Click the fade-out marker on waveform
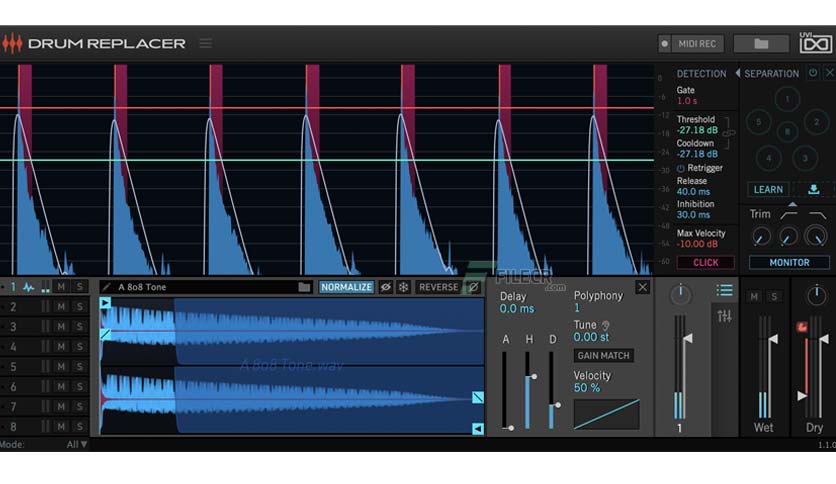The height and width of the screenshot is (484, 836). [x=478, y=397]
